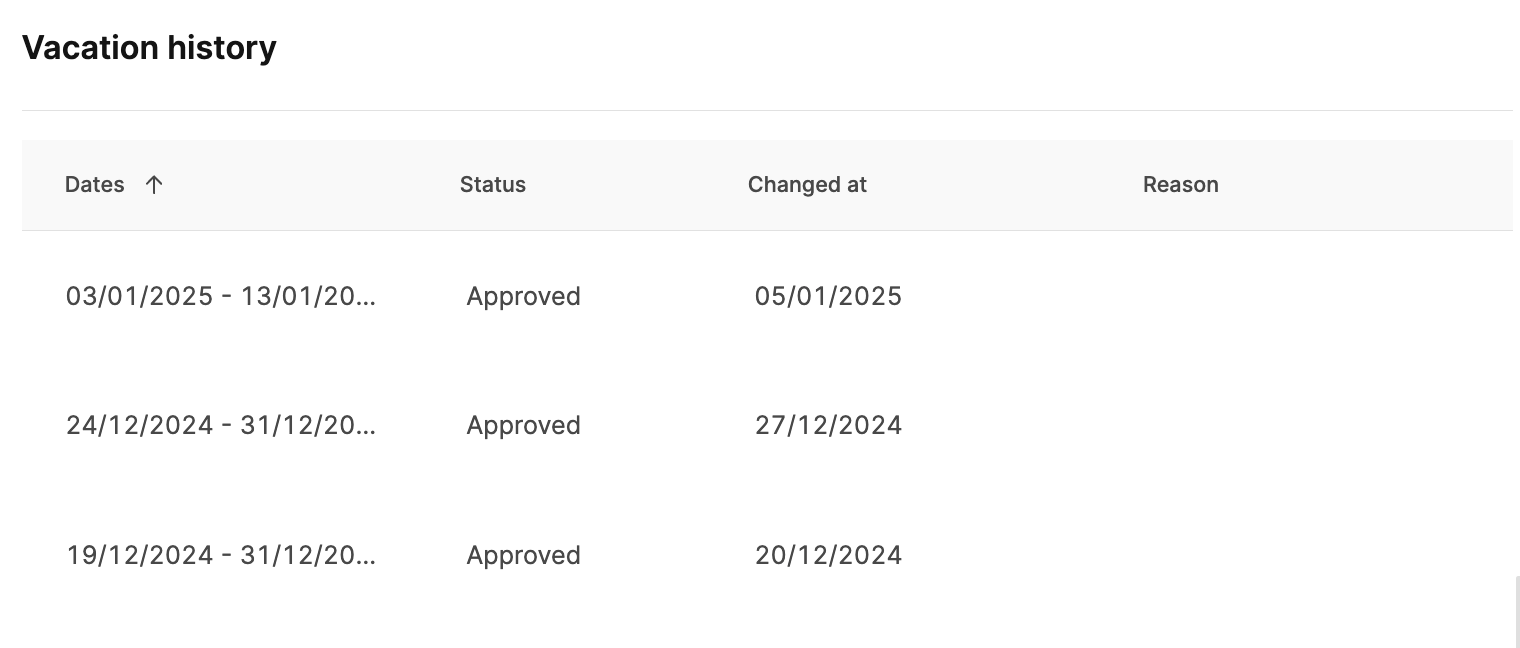1520x648 pixels.
Task: Click Approved status of the 19/12/2024 vacation
Action: [x=523, y=555]
